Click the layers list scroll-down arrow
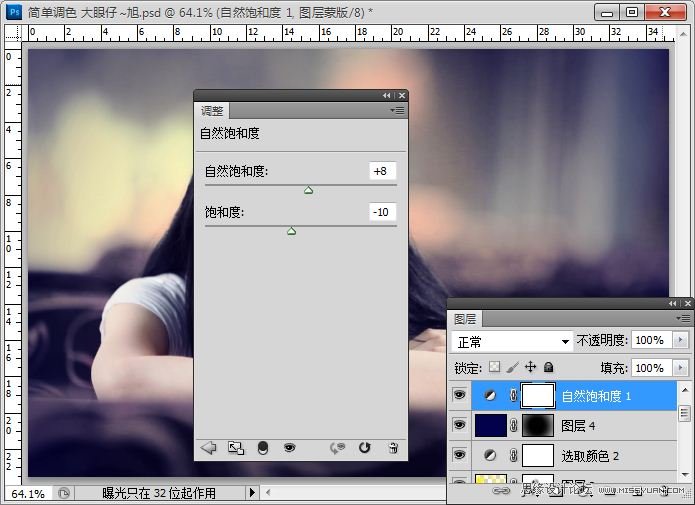 tap(685, 475)
